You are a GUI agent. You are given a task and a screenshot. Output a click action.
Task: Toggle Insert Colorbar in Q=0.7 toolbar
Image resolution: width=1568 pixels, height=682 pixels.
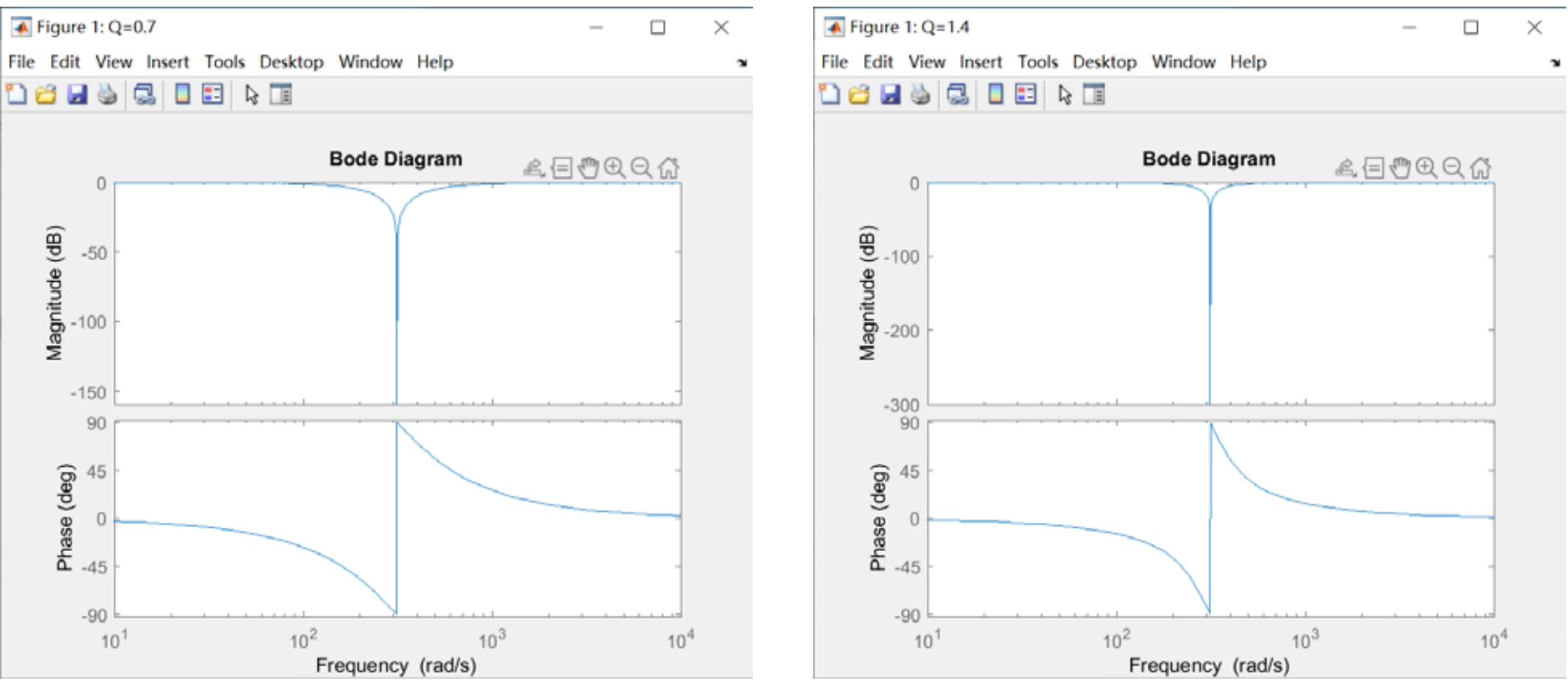(x=182, y=95)
